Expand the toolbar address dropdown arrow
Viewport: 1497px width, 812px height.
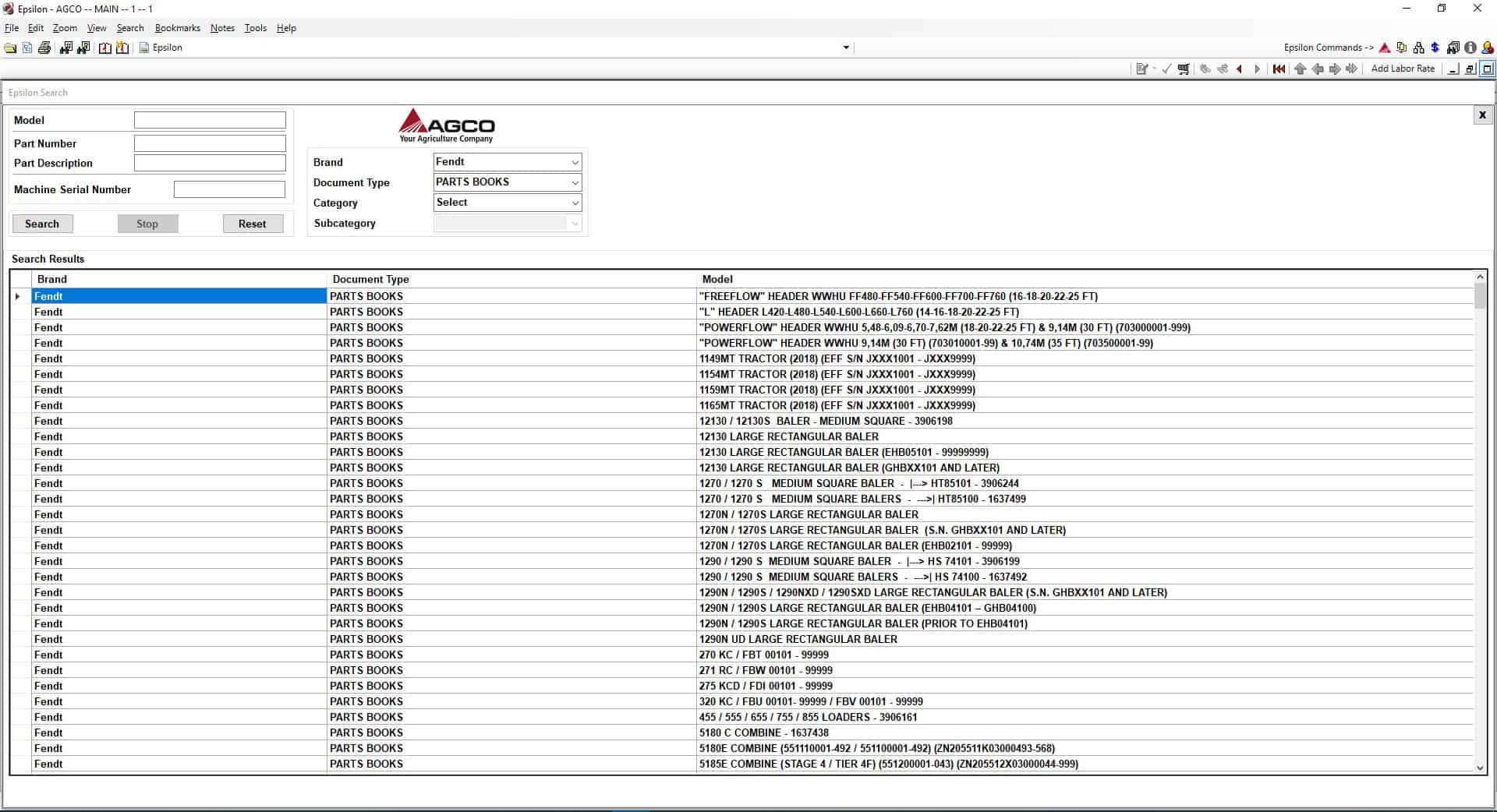[846, 48]
